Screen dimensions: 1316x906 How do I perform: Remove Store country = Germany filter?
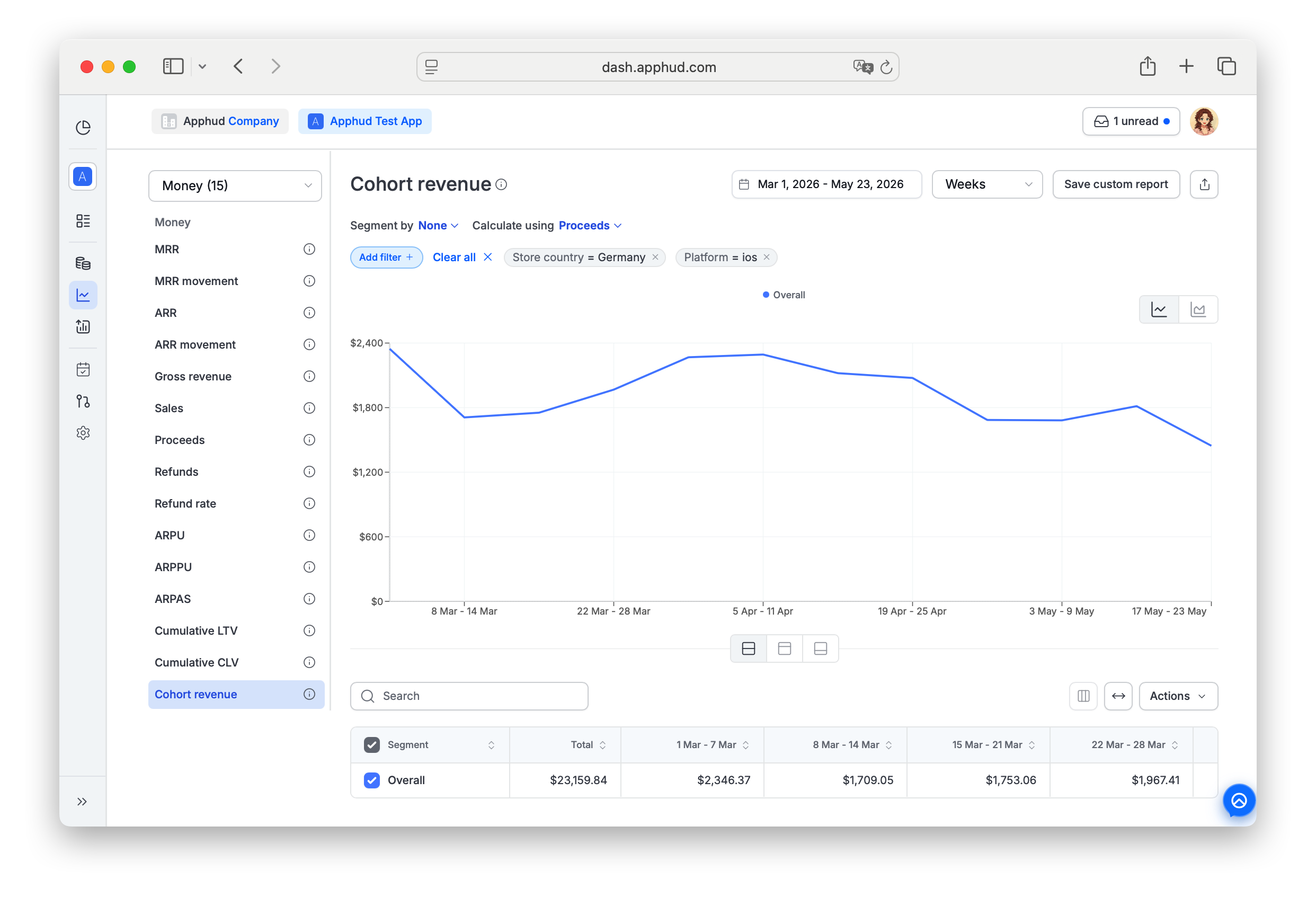tap(655, 257)
